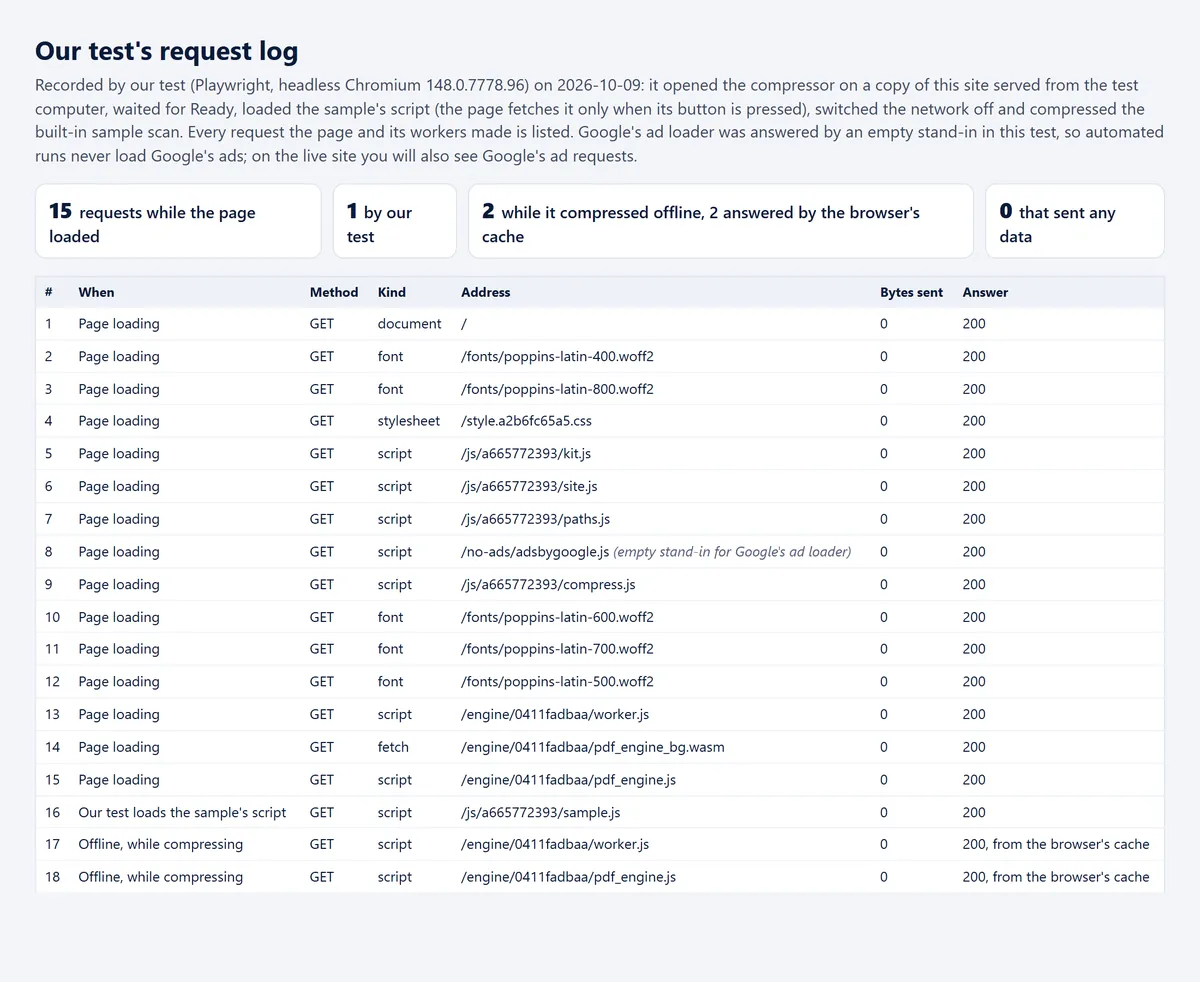Click the '/' address in row 1
Viewport: 1200px width, 982px height.
pos(464,324)
